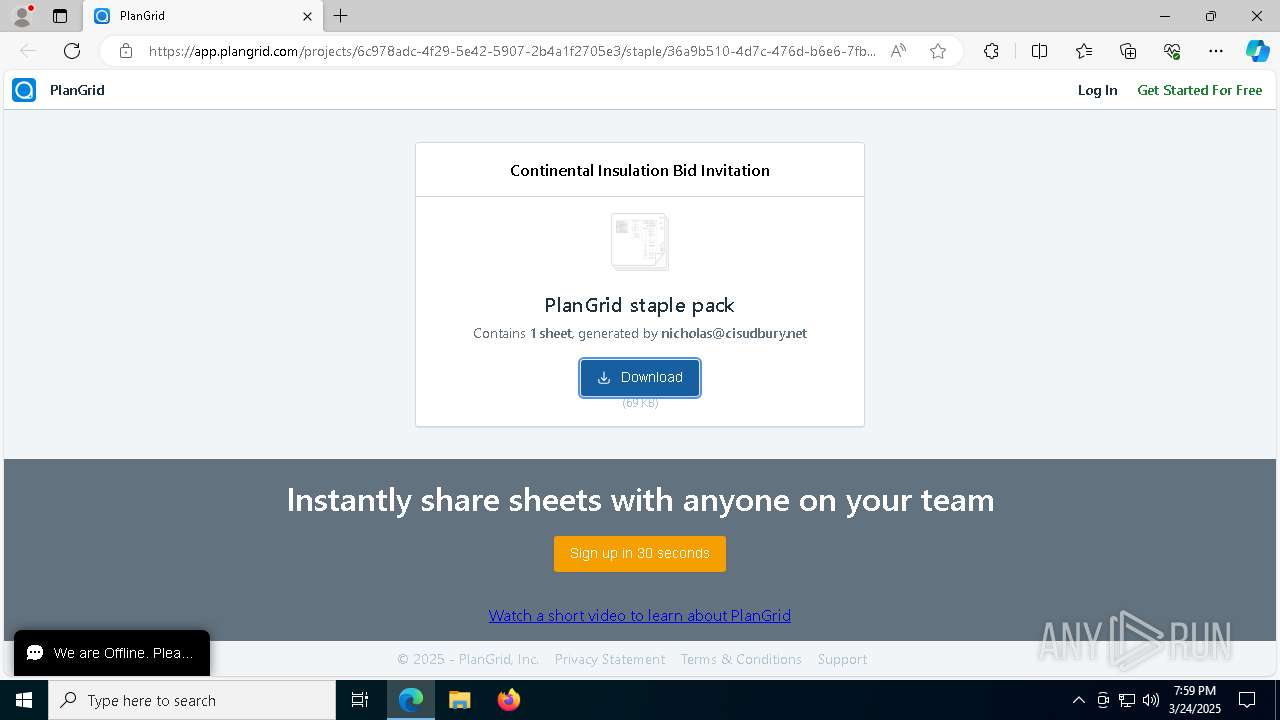
Task: Click Microsoft Edge taskbar icon
Action: click(x=411, y=700)
